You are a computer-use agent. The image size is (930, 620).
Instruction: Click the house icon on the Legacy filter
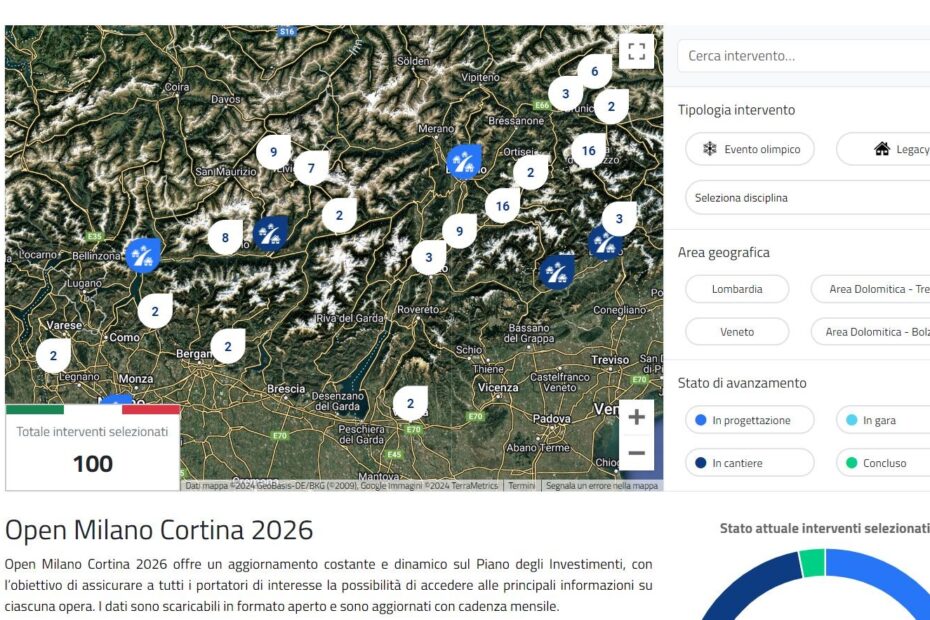(x=878, y=149)
